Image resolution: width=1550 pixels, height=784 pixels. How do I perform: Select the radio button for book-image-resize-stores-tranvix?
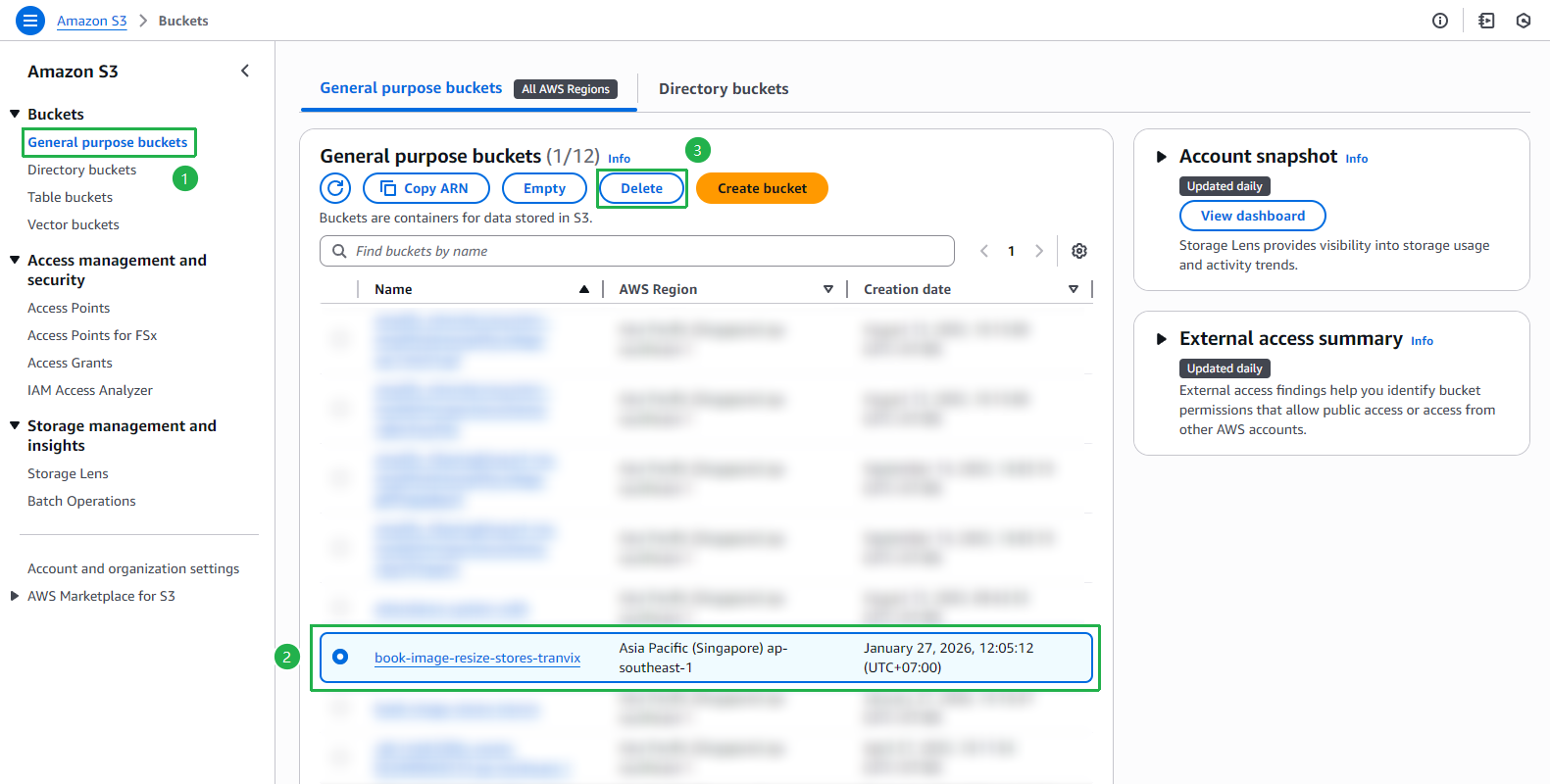coord(340,657)
